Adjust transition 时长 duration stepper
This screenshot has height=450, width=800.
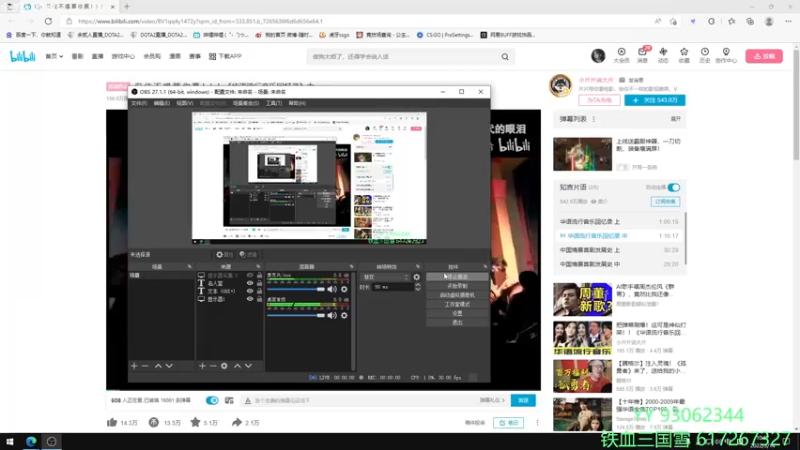point(418,287)
